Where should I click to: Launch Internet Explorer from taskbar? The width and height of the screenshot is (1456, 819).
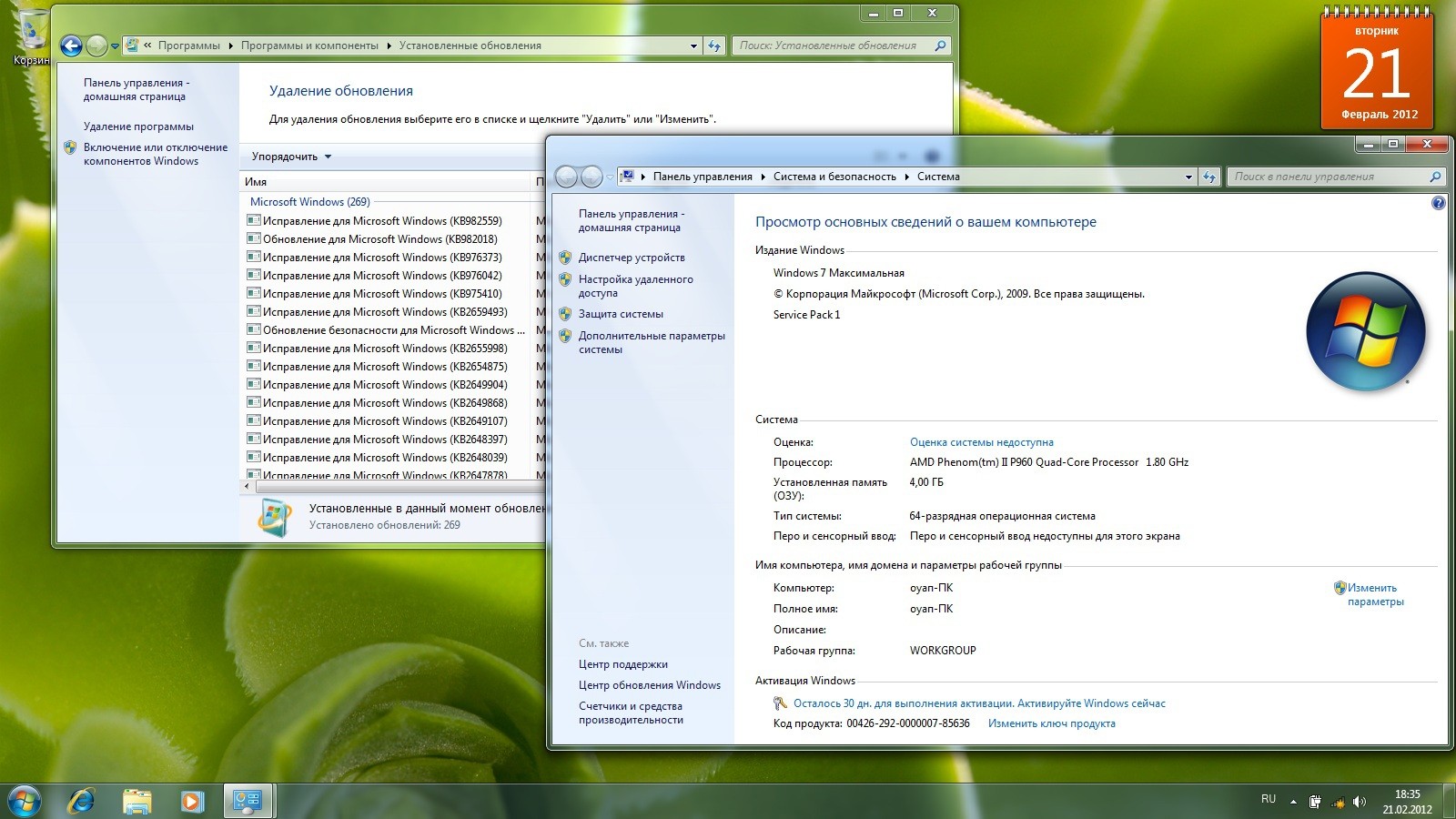pos(82,801)
